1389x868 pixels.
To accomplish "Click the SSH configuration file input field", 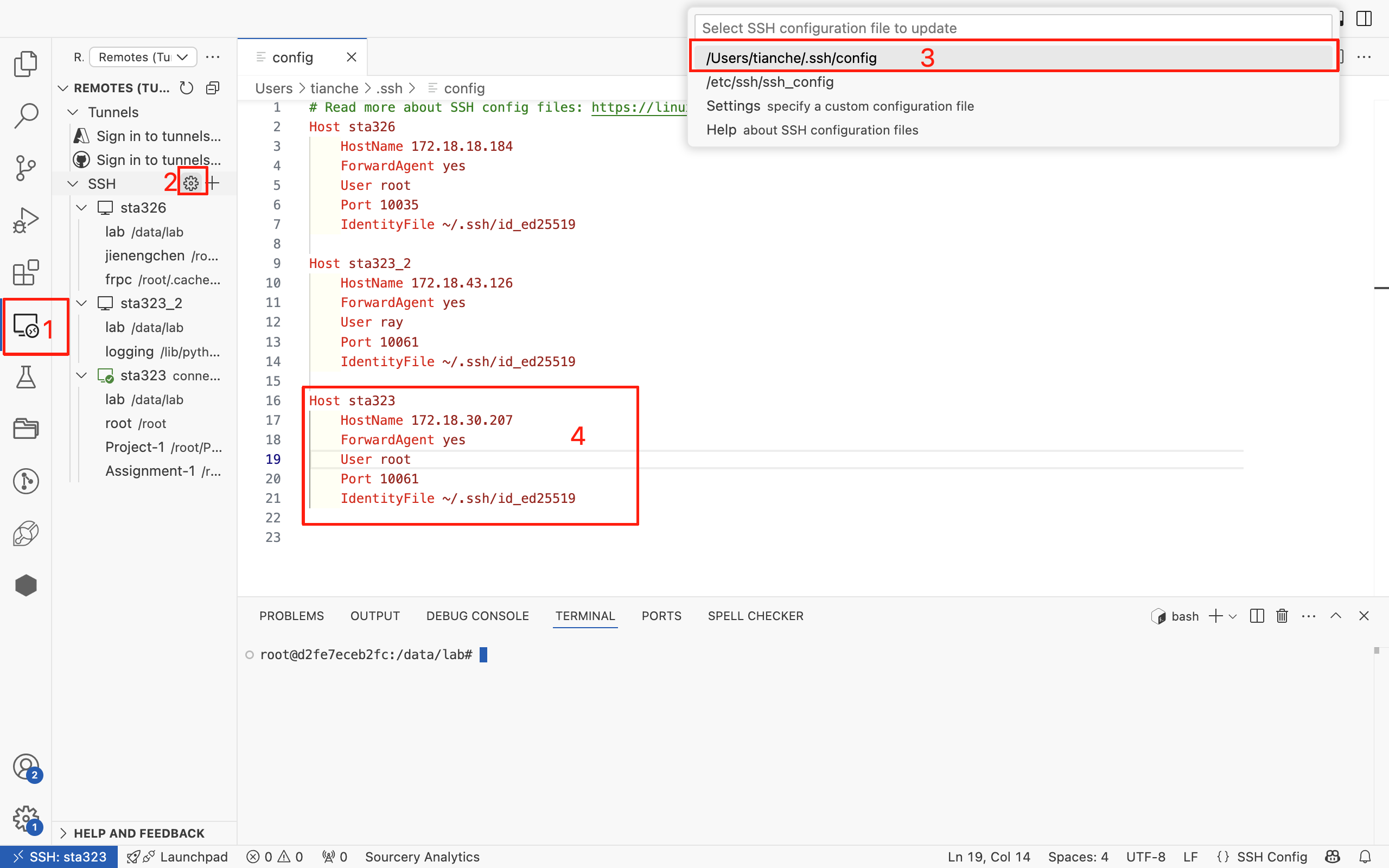I will click(1012, 28).
